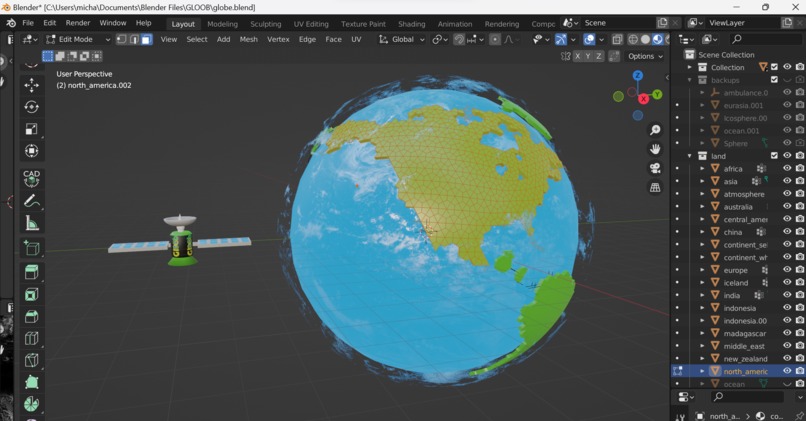This screenshot has height=421, width=806.
Task: Switch to the UV Editing workspace tab
Action: (311, 24)
